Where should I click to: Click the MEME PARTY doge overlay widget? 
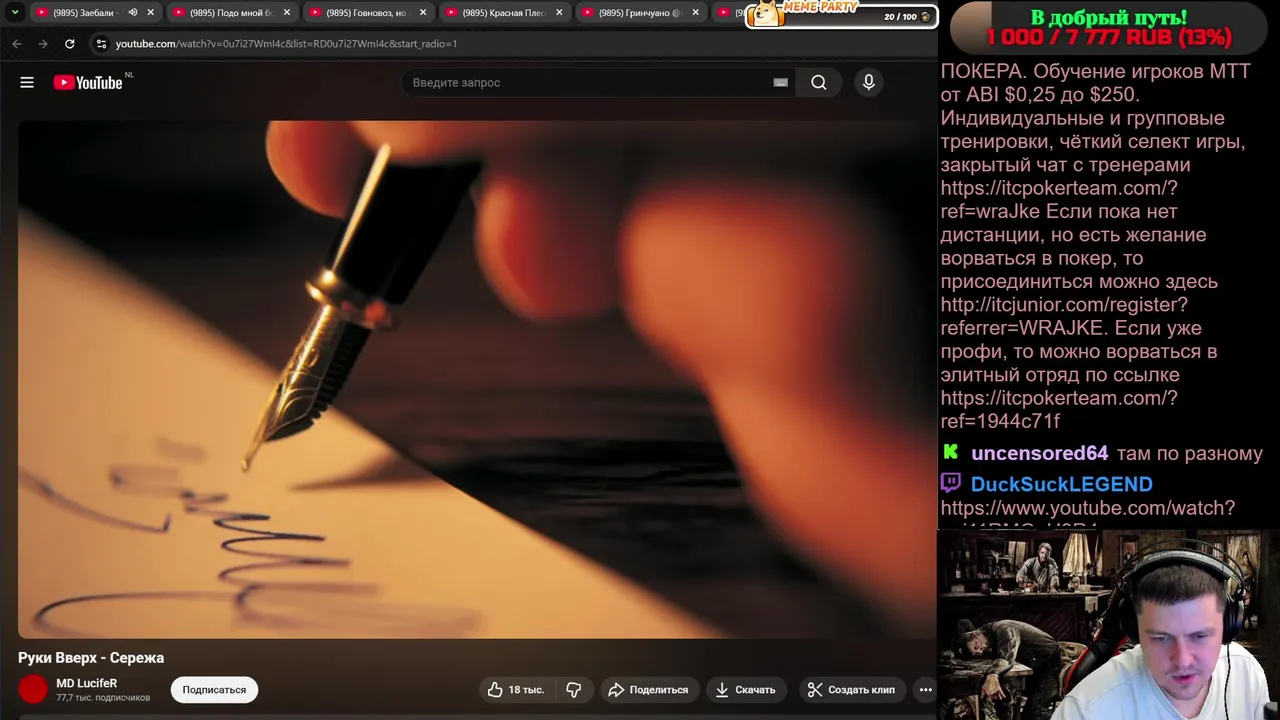pos(842,14)
